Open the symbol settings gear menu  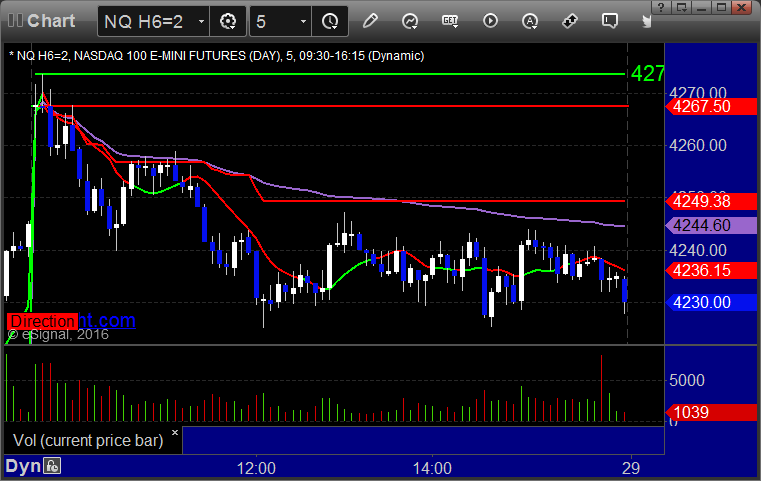tap(228, 21)
